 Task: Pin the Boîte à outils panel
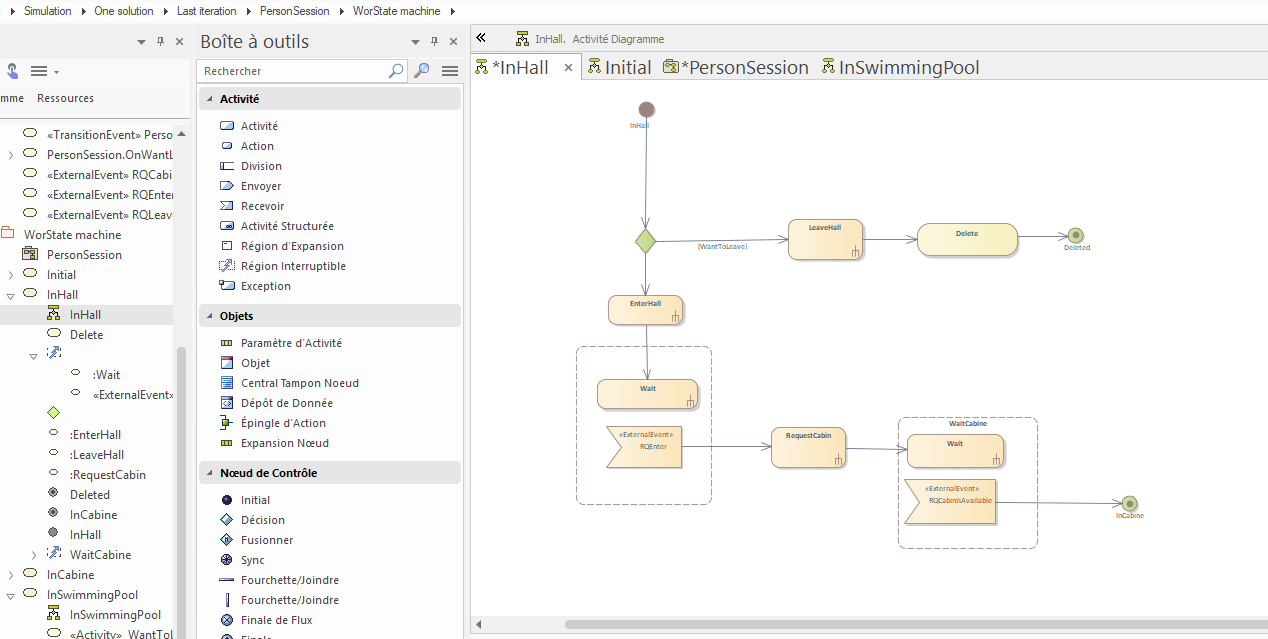point(435,41)
